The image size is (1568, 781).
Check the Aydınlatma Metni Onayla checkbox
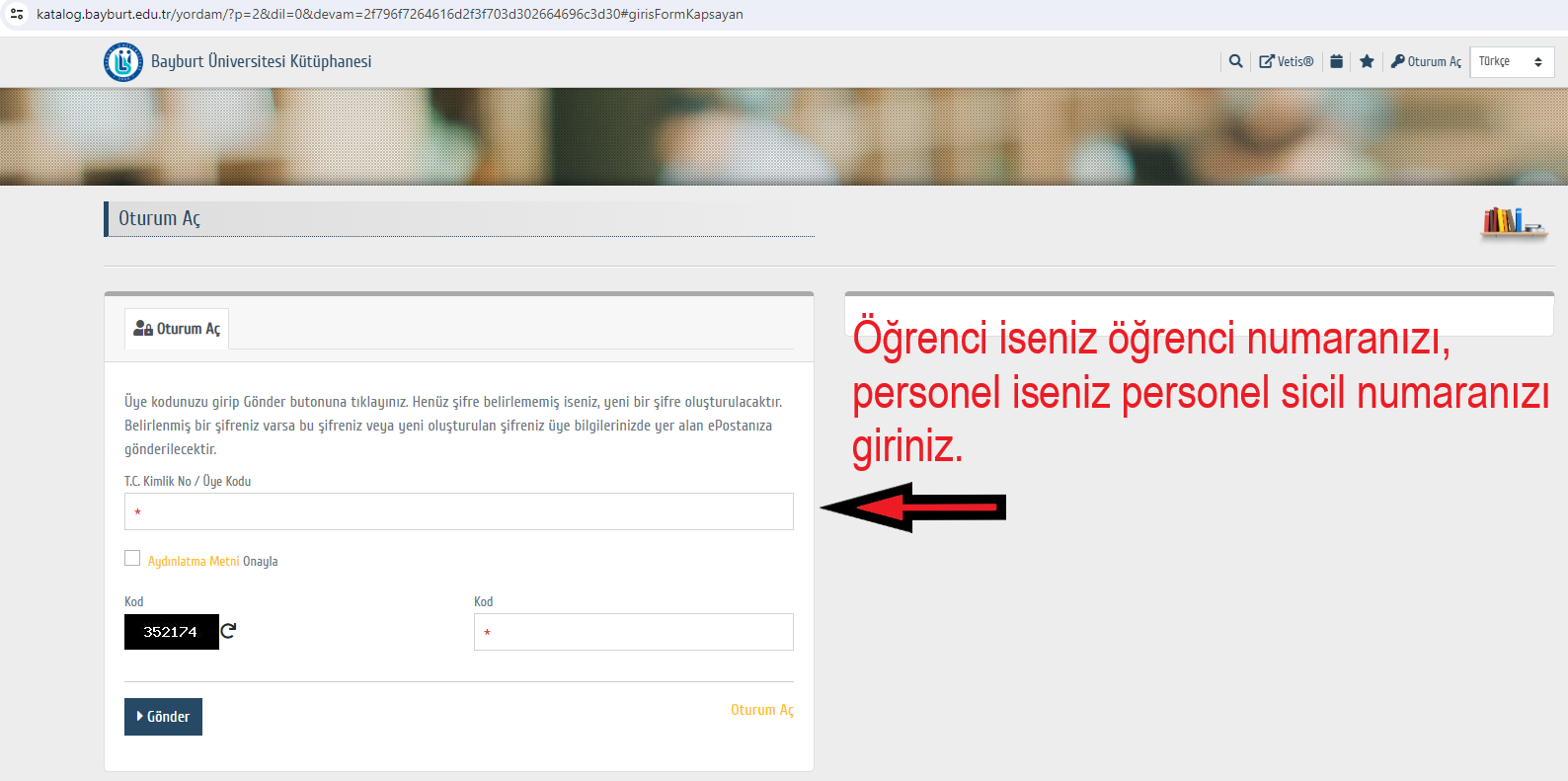132,559
